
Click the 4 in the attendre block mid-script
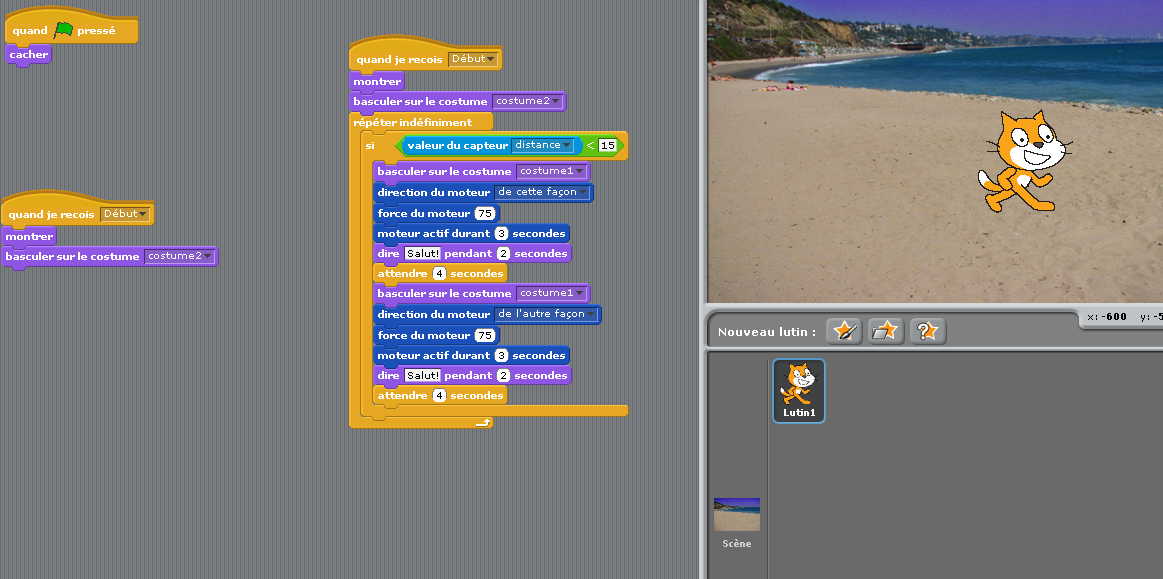[x=440, y=274]
